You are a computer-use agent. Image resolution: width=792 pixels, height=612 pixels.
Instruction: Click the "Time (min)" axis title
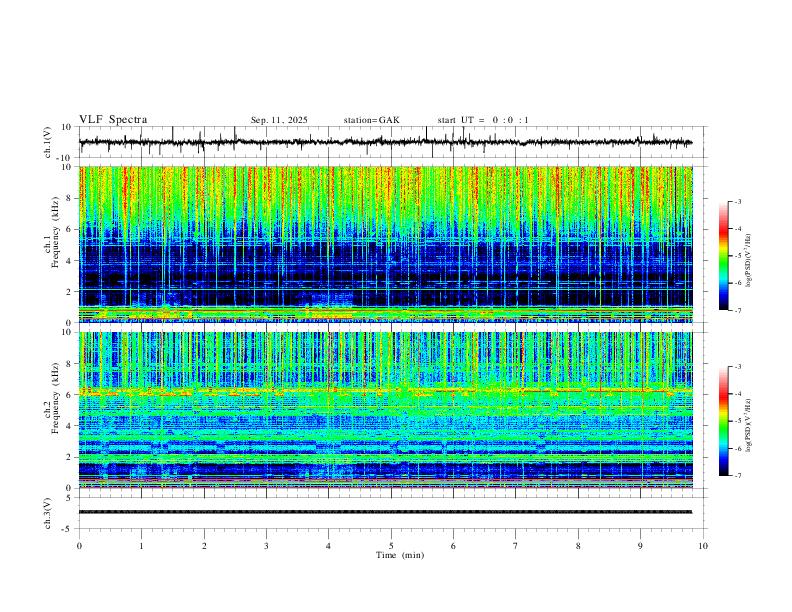[x=400, y=555]
